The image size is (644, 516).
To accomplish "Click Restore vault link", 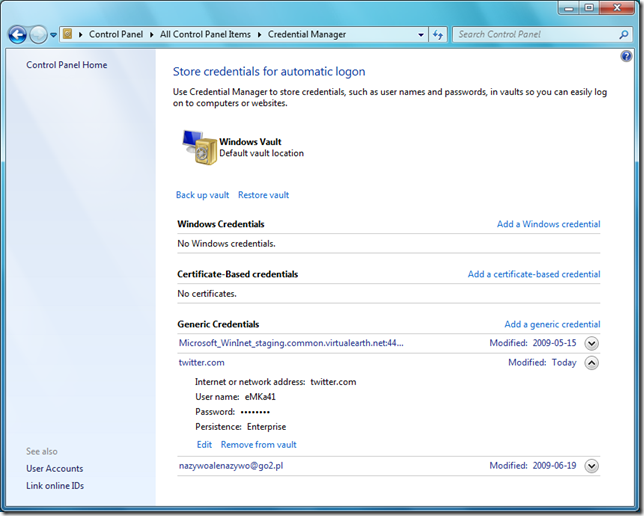I will (263, 195).
